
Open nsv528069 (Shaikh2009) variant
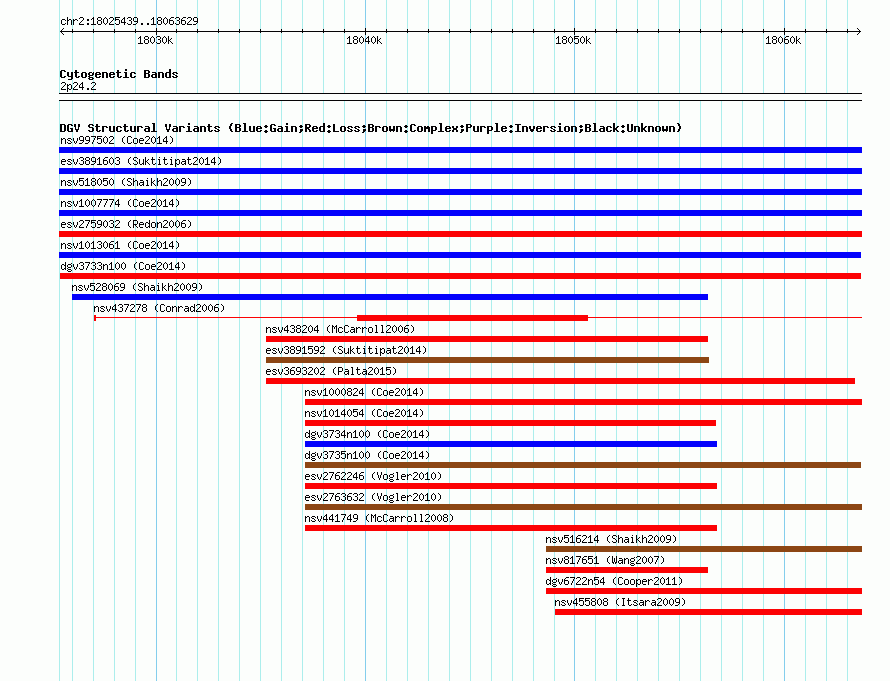137,287
